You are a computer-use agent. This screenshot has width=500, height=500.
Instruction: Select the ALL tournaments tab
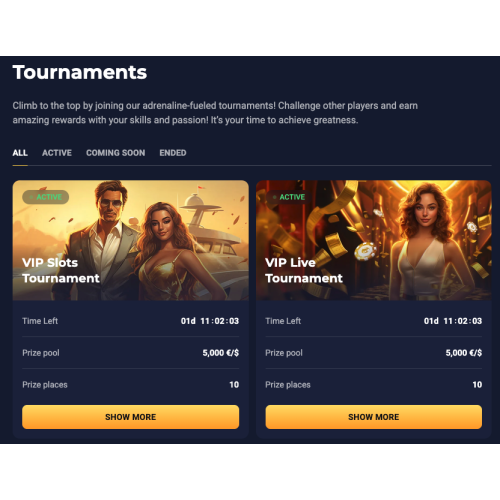coord(20,153)
